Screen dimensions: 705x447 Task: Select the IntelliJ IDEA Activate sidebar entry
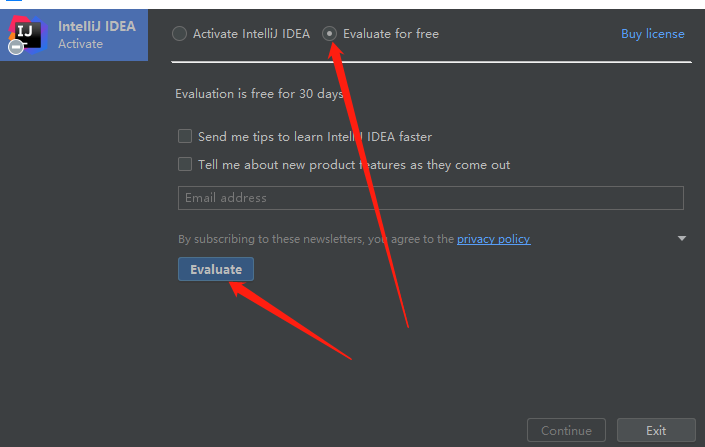[74, 35]
